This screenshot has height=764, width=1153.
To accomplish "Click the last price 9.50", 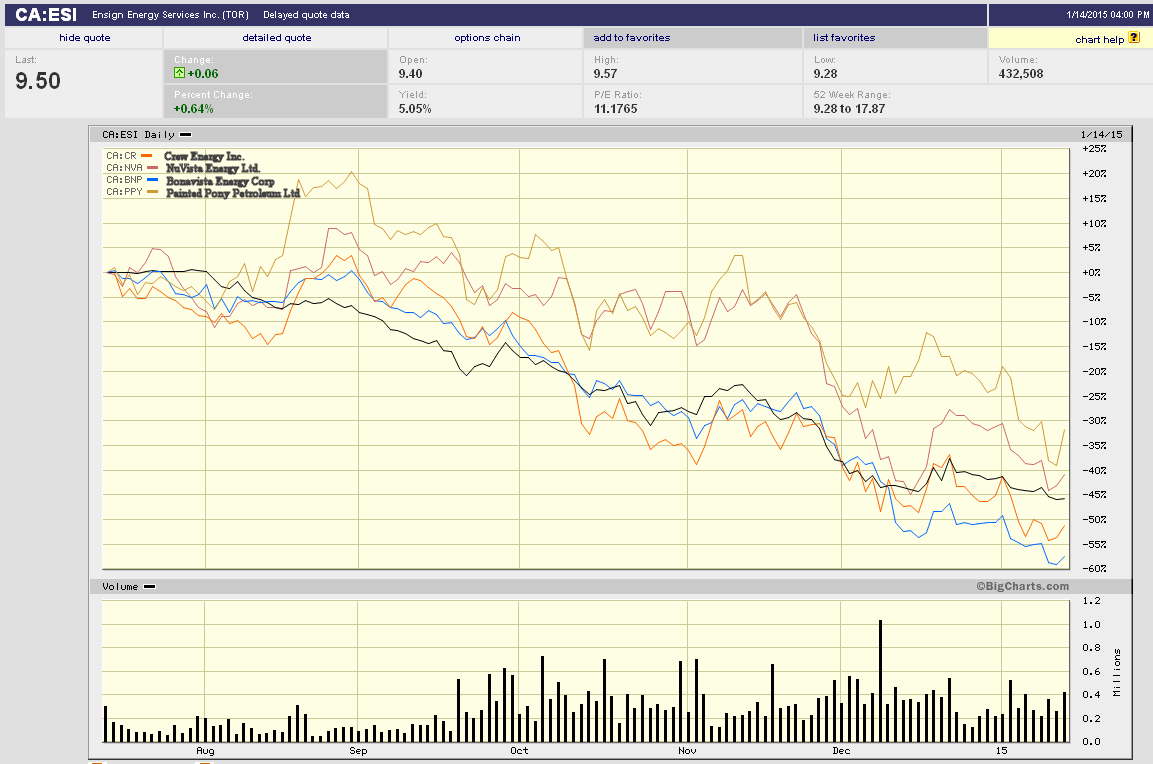I will tap(38, 81).
